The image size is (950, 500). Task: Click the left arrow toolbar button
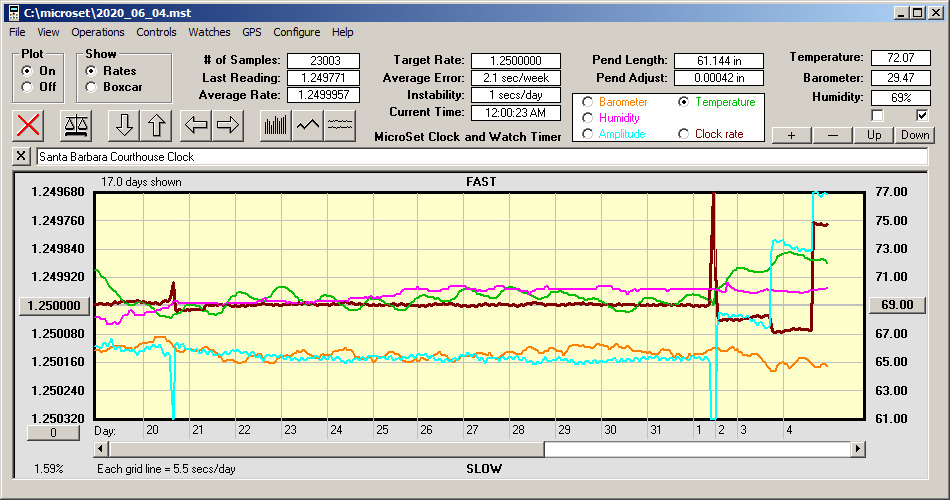pos(196,125)
